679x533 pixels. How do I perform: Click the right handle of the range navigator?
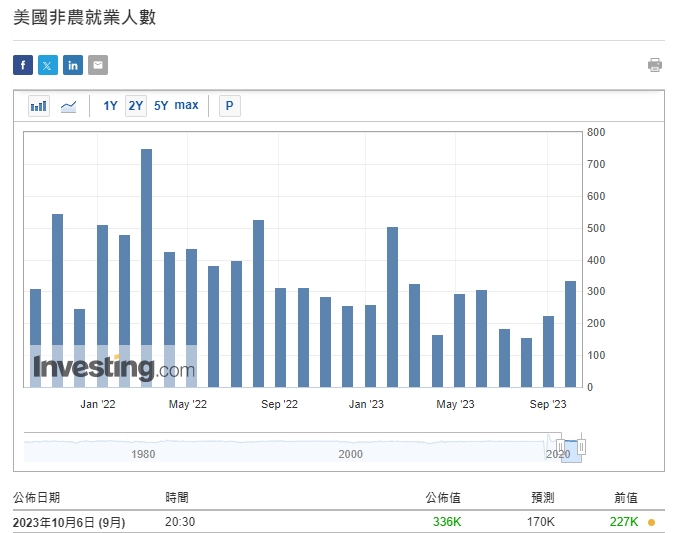click(581, 446)
